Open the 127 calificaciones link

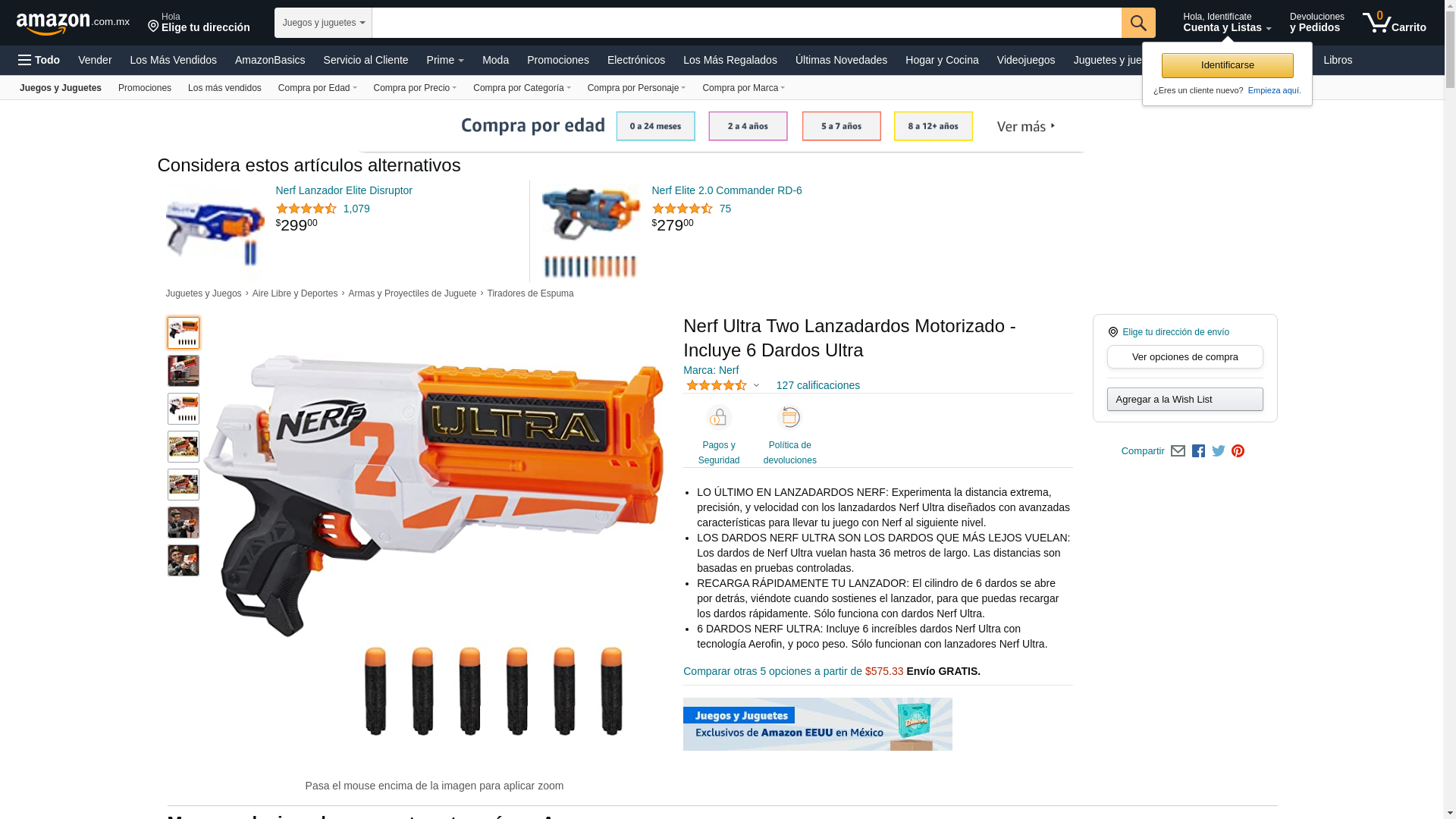(x=817, y=385)
